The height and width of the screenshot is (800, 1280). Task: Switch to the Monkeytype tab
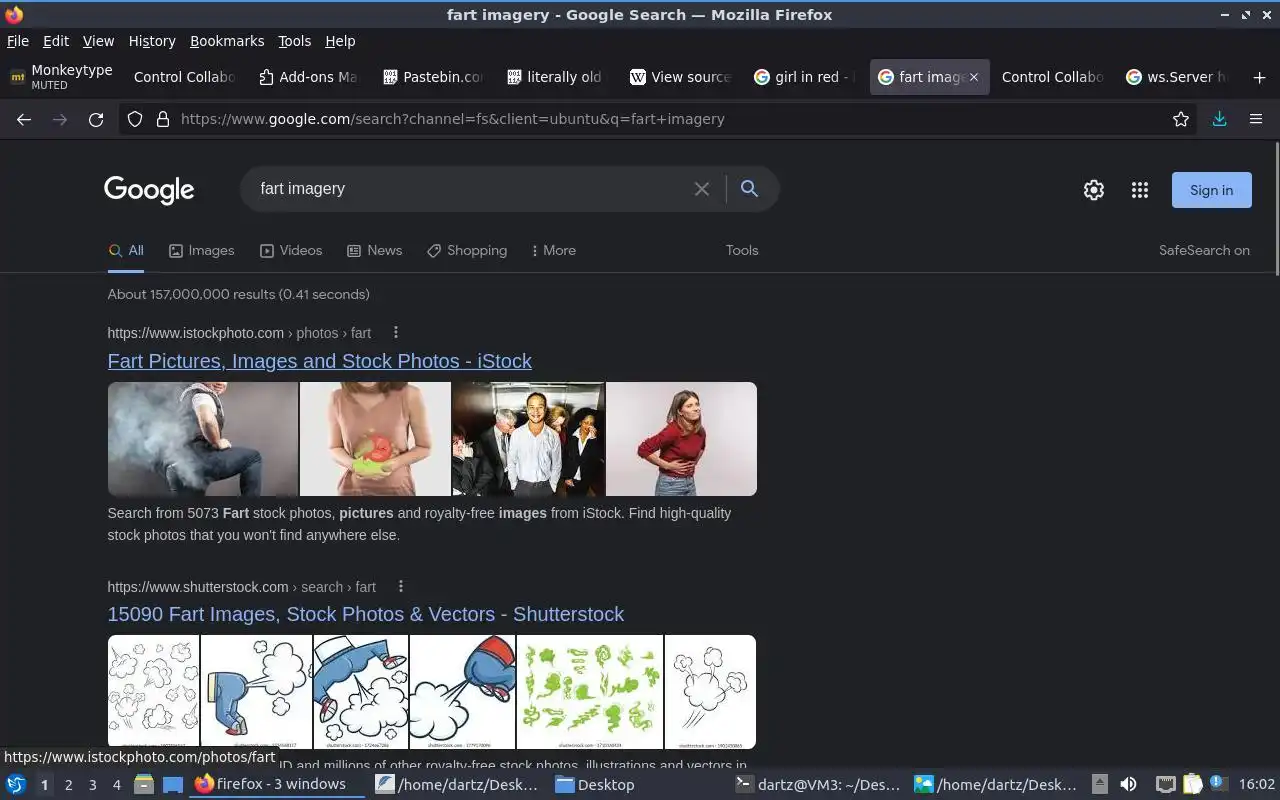[x=61, y=77]
